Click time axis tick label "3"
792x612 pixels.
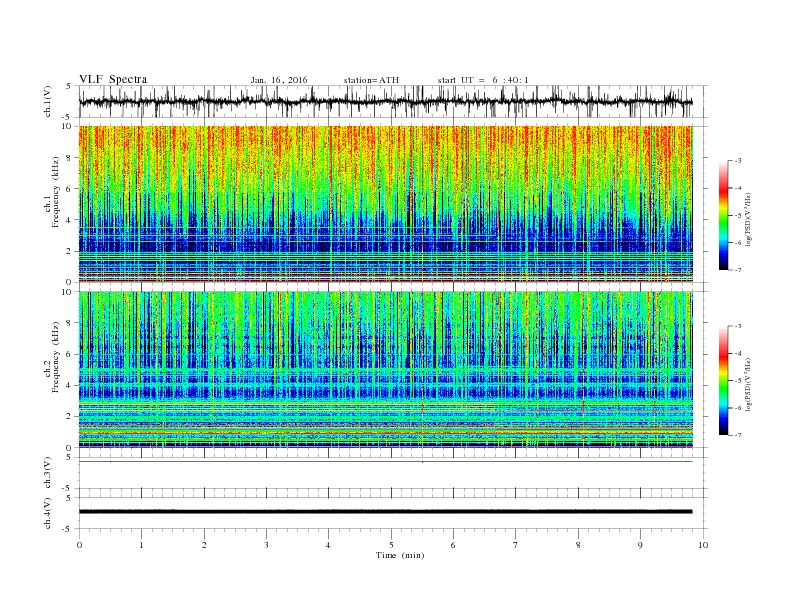click(x=266, y=545)
